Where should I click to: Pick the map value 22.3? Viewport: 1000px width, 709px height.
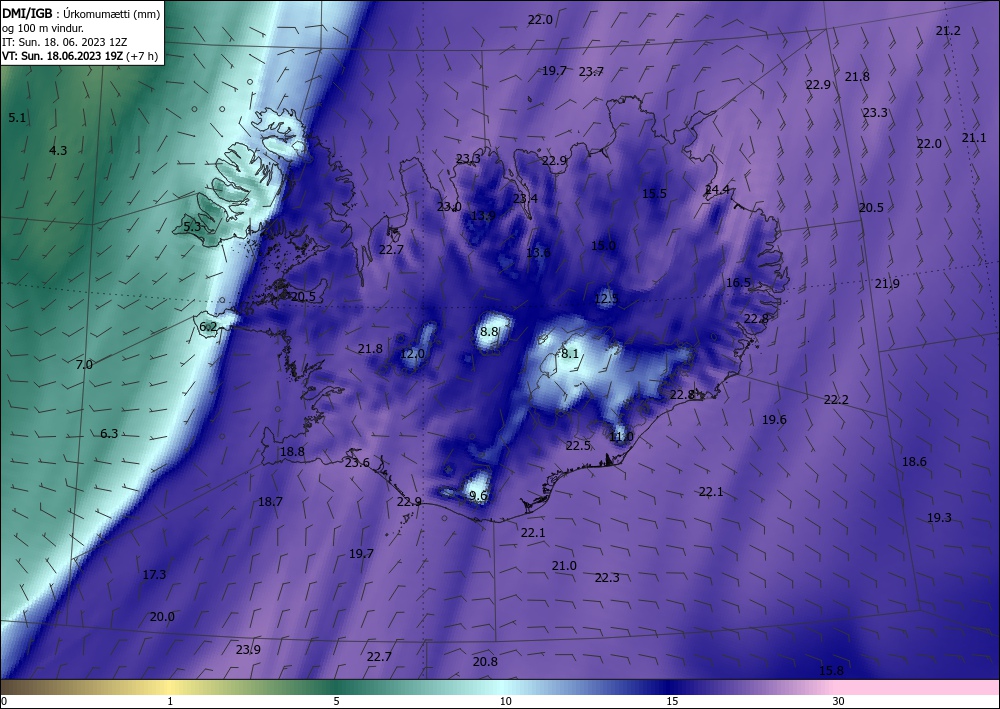(x=607, y=578)
